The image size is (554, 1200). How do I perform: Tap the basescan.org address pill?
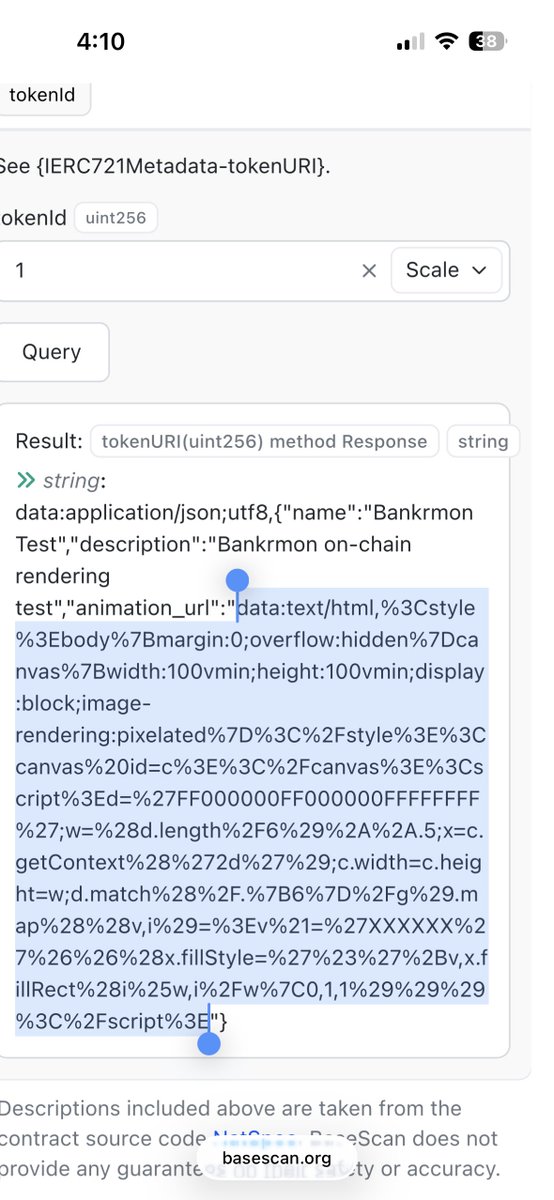pyautogui.click(x=277, y=1158)
